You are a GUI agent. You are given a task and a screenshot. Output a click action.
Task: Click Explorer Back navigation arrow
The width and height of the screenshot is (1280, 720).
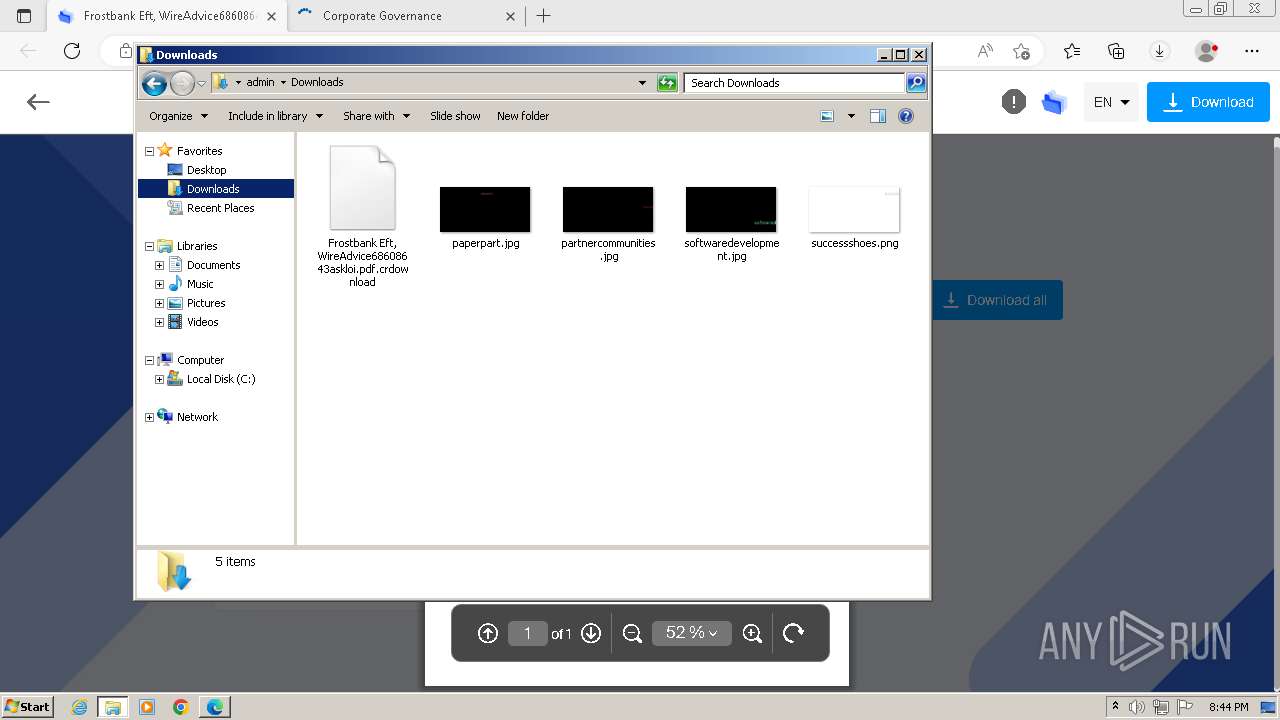coord(154,83)
